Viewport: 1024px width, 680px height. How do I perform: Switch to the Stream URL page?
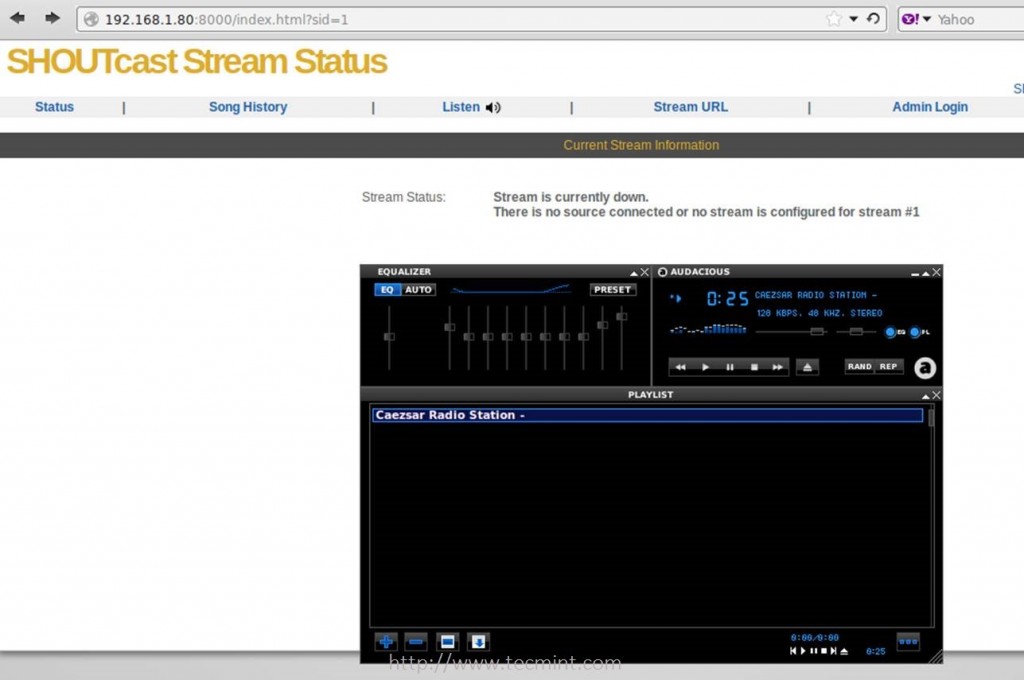690,107
